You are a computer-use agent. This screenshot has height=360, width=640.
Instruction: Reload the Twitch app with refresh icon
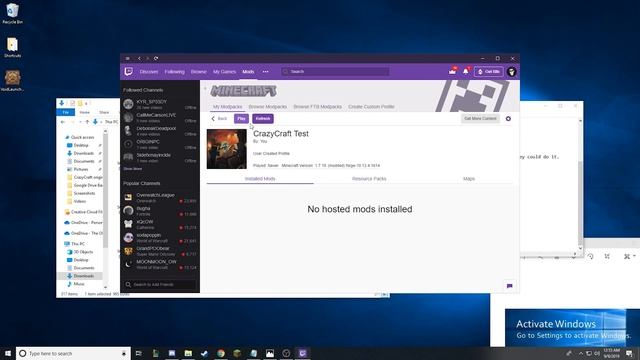coord(156,58)
